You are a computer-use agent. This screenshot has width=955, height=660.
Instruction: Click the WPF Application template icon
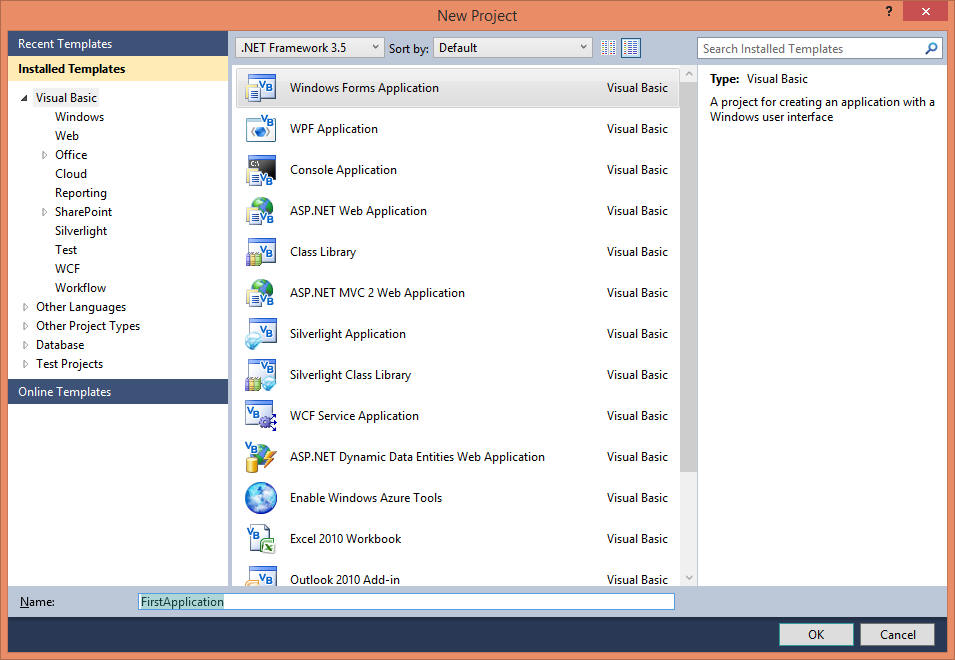coord(261,129)
